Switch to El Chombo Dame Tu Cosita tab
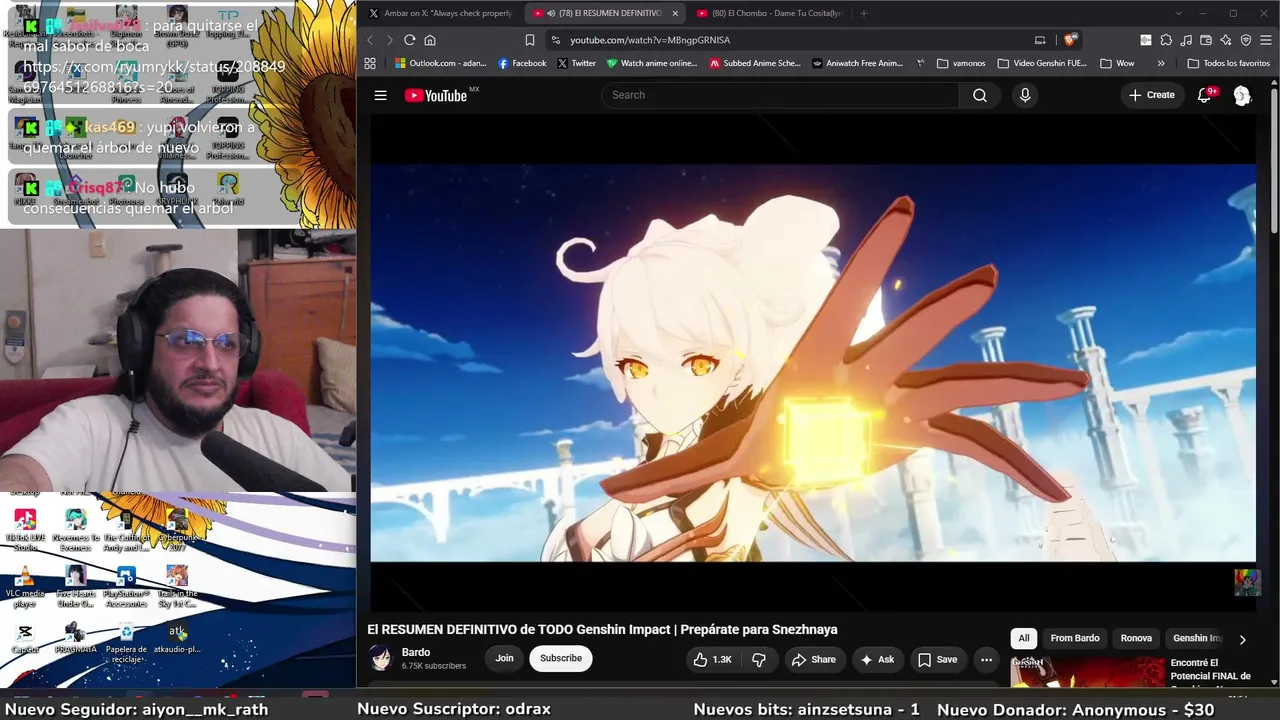This screenshot has height=720, width=1280. (x=770, y=13)
